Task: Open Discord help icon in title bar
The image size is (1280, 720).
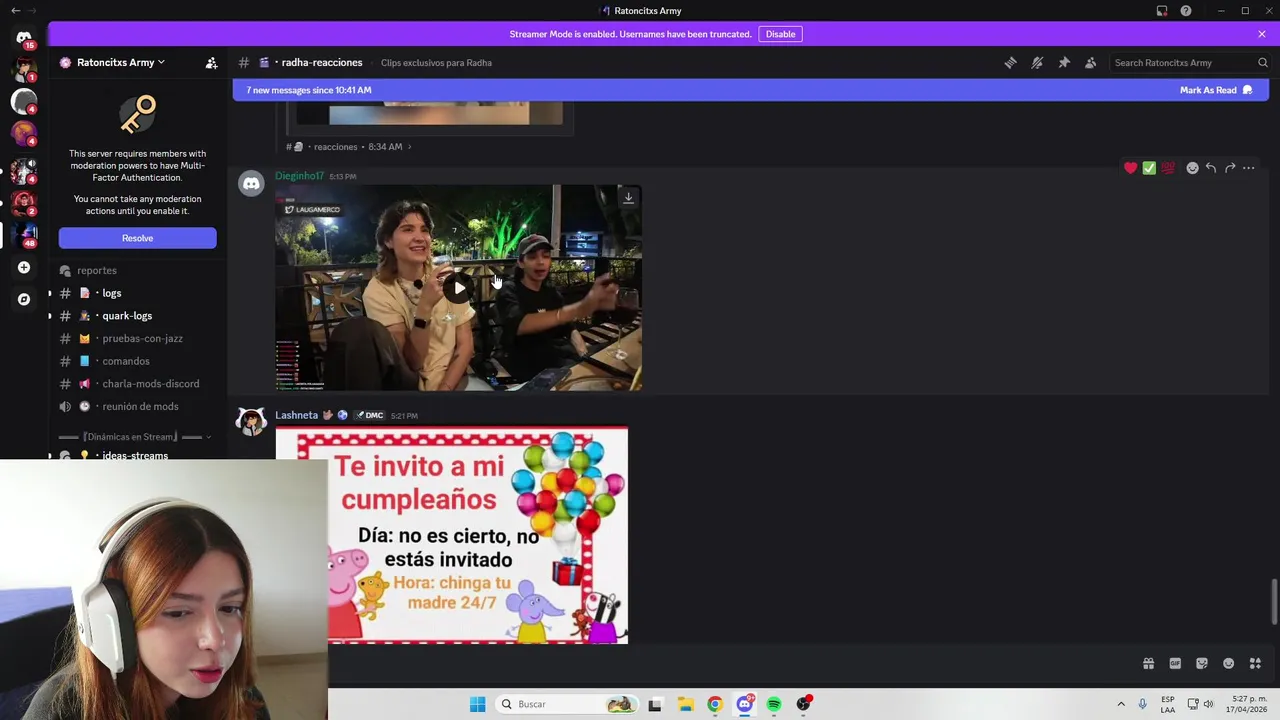Action: point(1186,11)
